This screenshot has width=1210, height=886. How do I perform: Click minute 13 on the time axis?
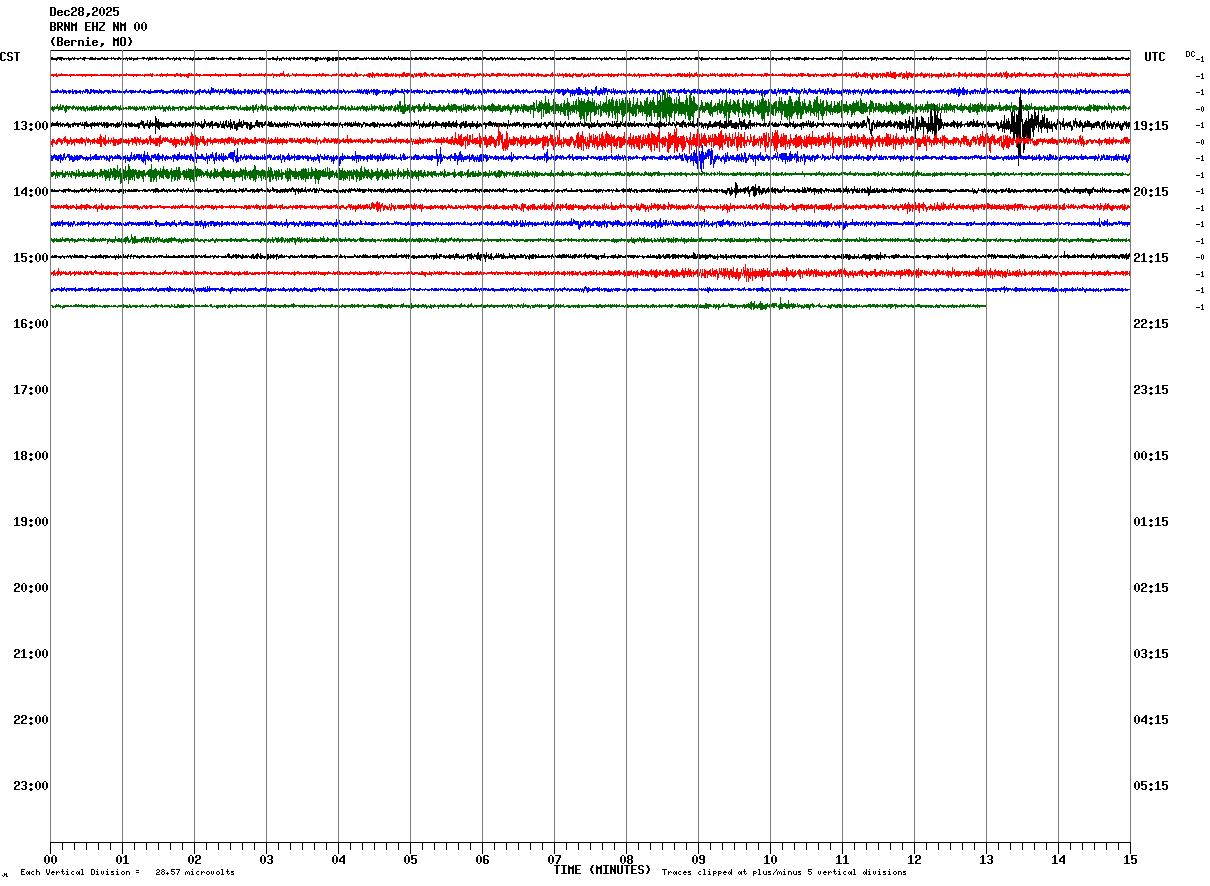click(986, 860)
